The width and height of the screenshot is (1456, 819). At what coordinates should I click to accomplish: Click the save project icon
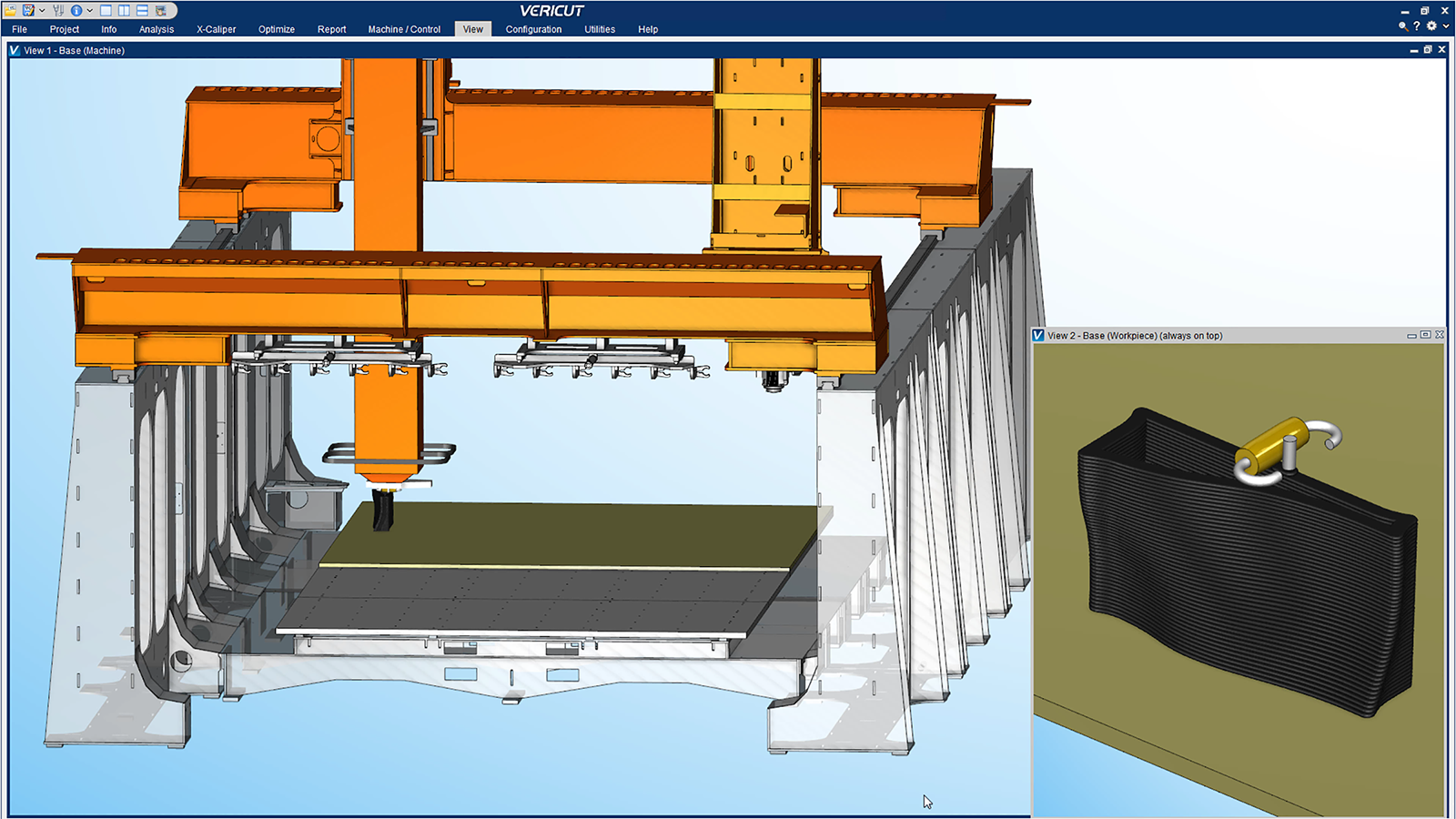[28, 11]
